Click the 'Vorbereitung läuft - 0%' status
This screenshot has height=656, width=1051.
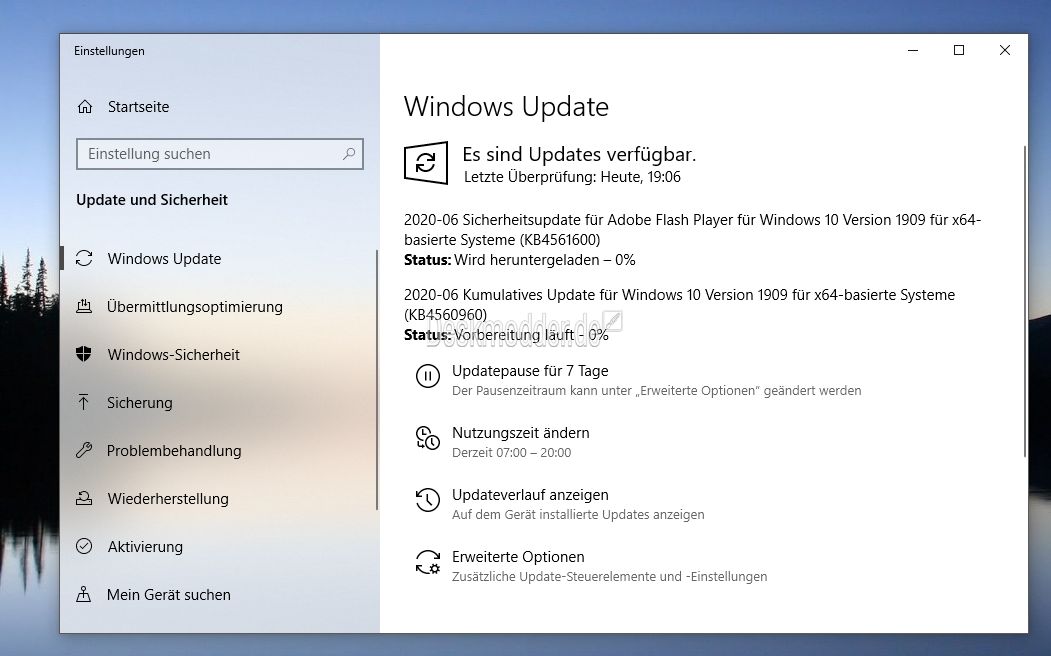[x=532, y=335]
